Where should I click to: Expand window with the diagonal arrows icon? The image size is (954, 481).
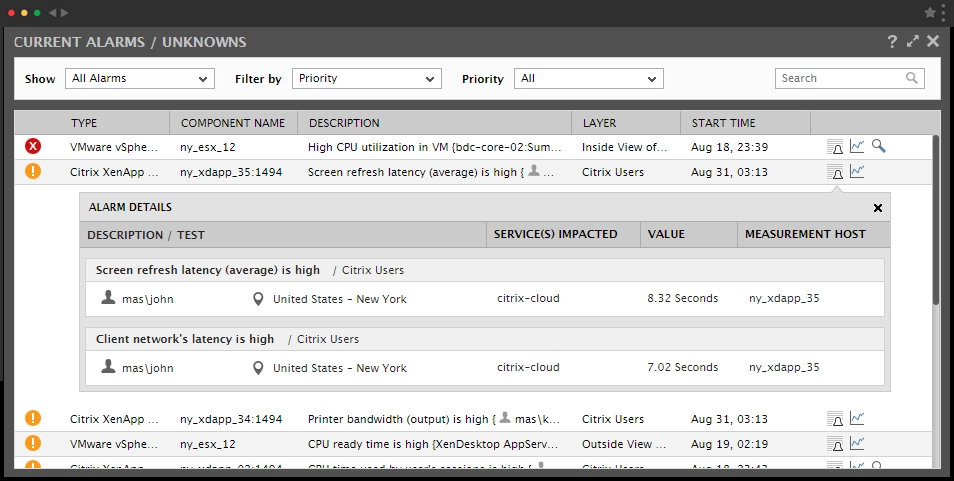coord(913,41)
